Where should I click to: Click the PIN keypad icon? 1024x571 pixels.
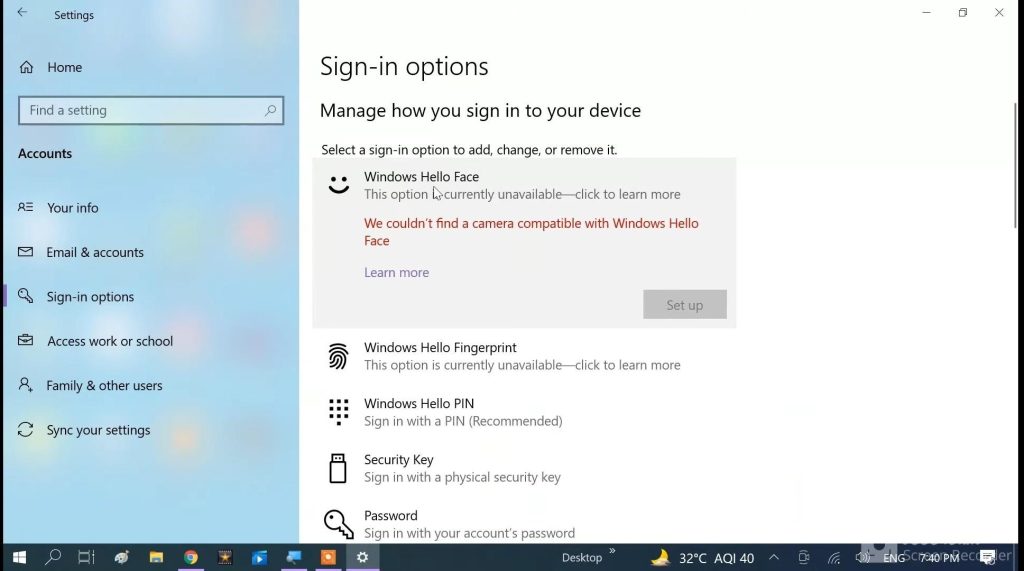click(x=338, y=412)
